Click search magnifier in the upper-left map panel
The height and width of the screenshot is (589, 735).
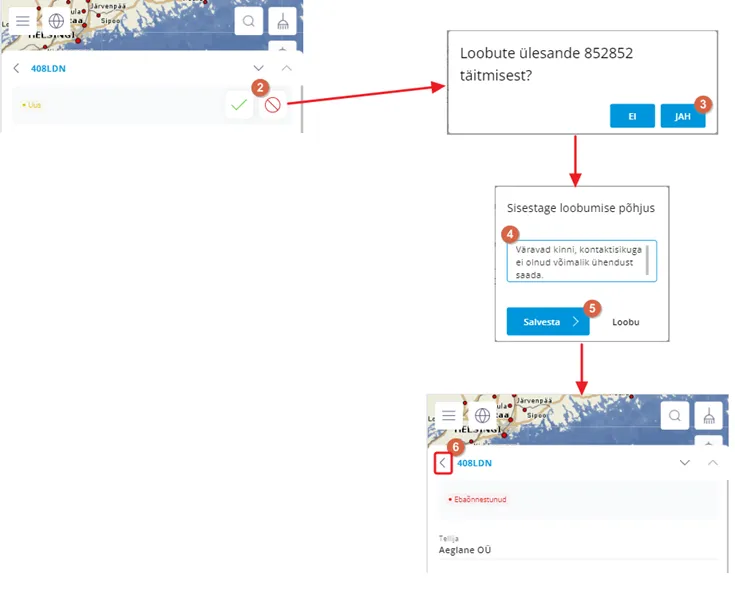[249, 20]
